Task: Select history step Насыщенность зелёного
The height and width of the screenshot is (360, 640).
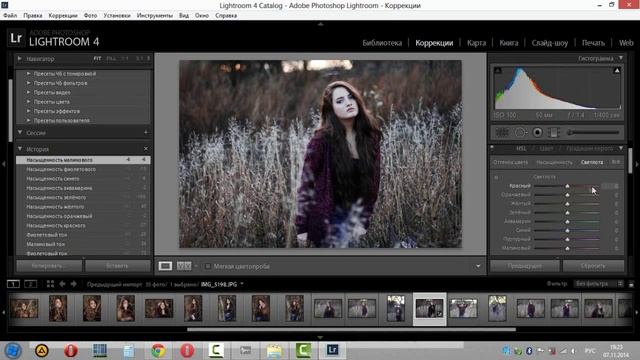Action: [83, 197]
